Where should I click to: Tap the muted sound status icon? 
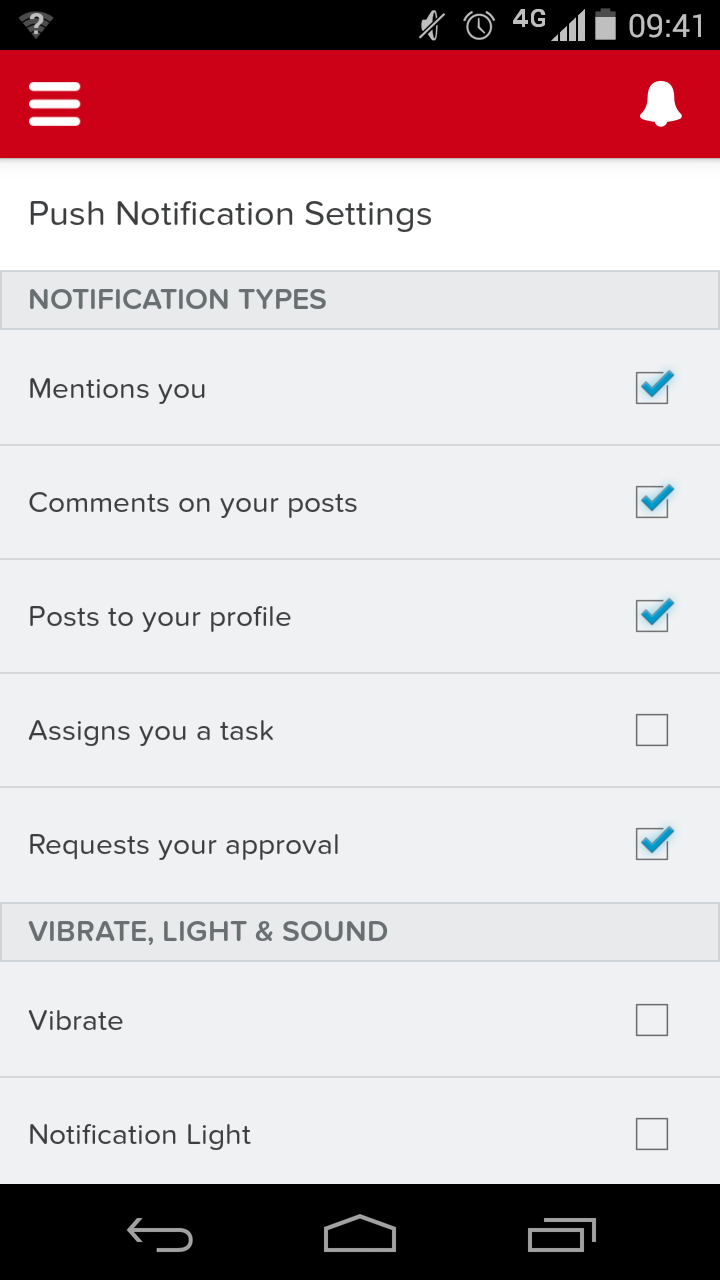pyautogui.click(x=431, y=25)
